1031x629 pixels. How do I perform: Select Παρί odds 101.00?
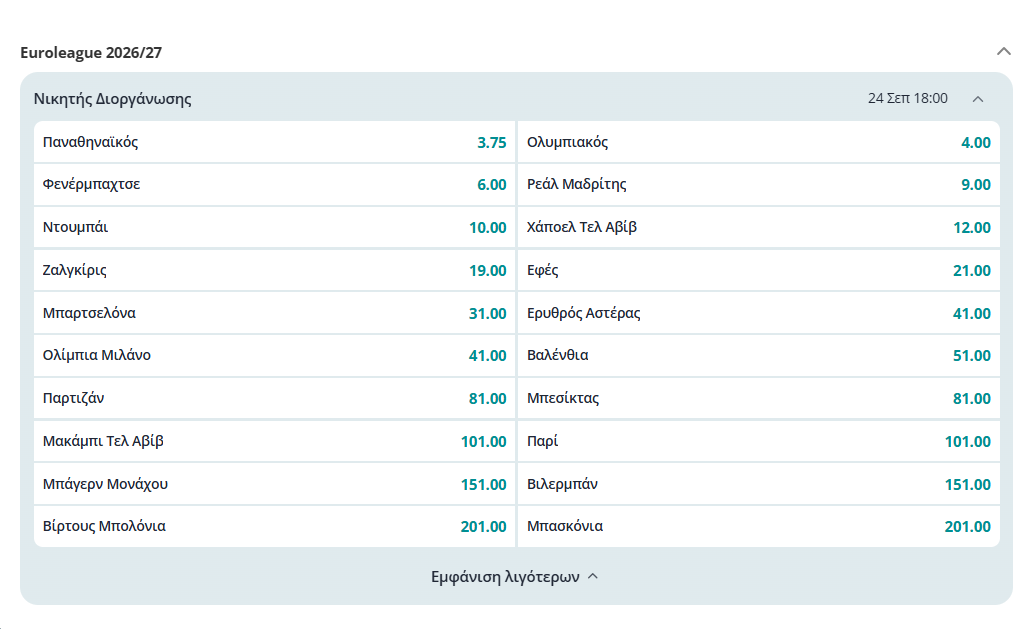(759, 441)
